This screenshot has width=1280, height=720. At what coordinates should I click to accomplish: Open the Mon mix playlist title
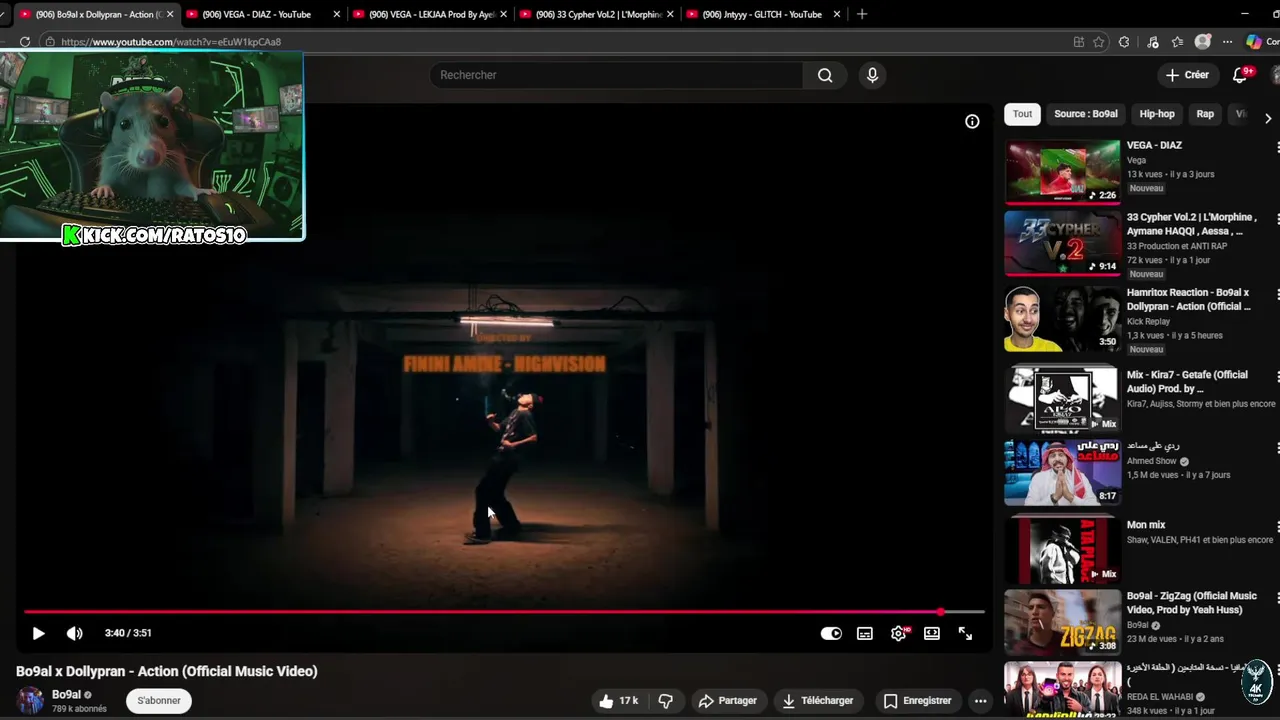(x=1146, y=525)
